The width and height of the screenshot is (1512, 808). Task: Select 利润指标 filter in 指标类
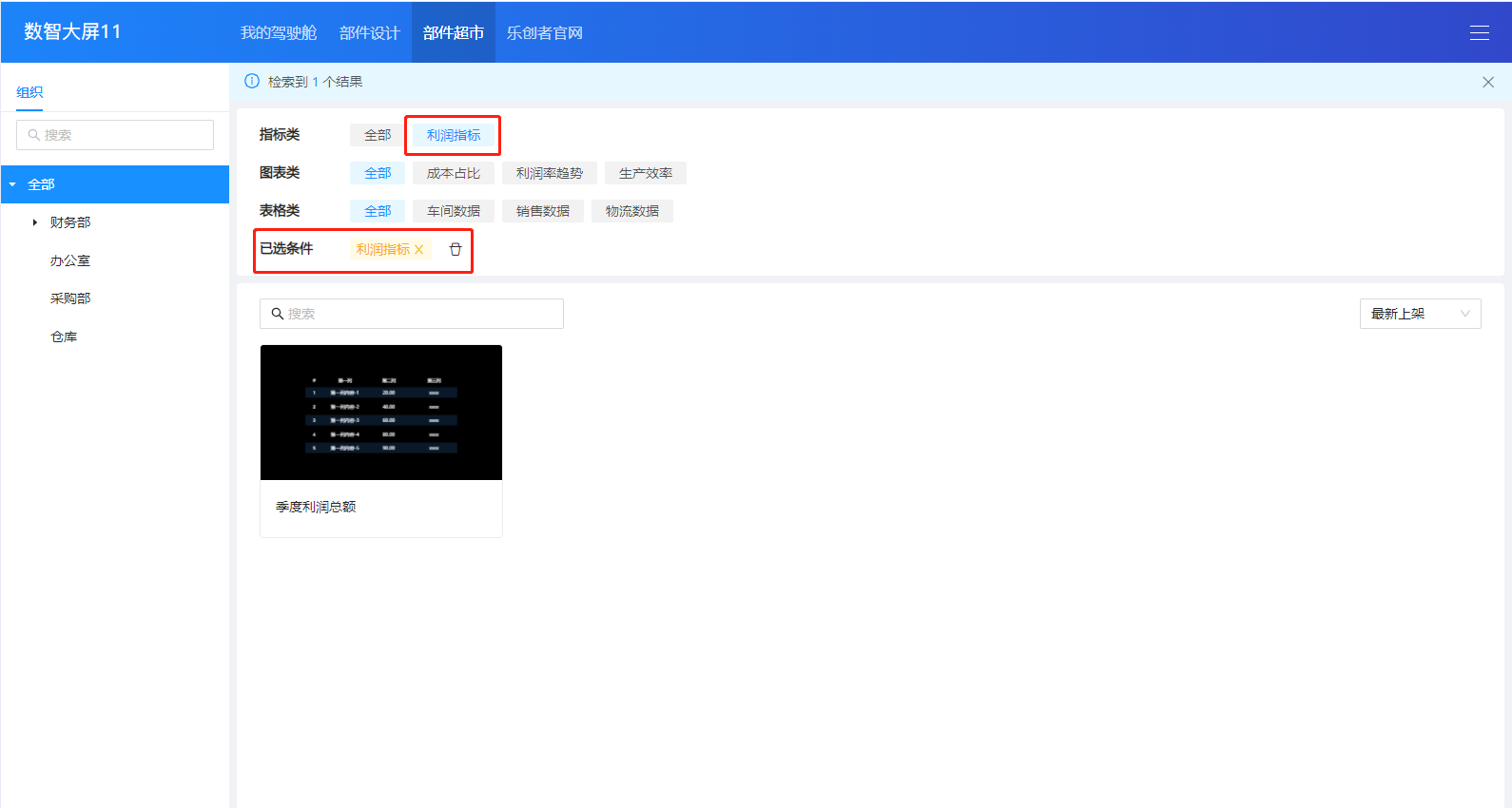454,135
